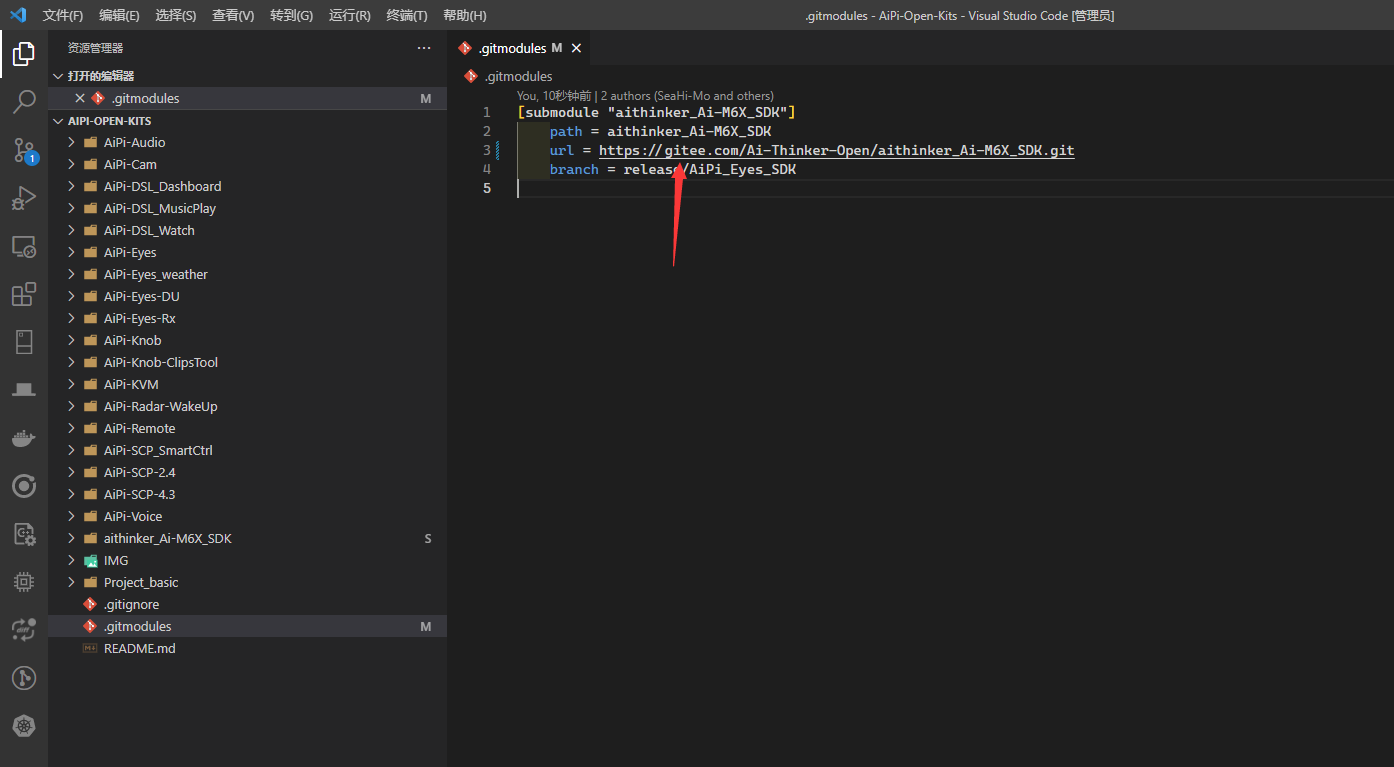Select AiPi-DSL_Watch folder row

247,230
